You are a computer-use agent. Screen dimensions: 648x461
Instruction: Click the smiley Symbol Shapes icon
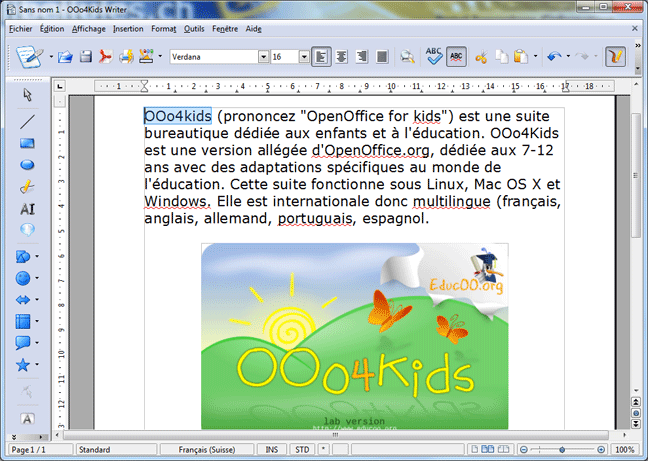pyautogui.click(x=23, y=278)
